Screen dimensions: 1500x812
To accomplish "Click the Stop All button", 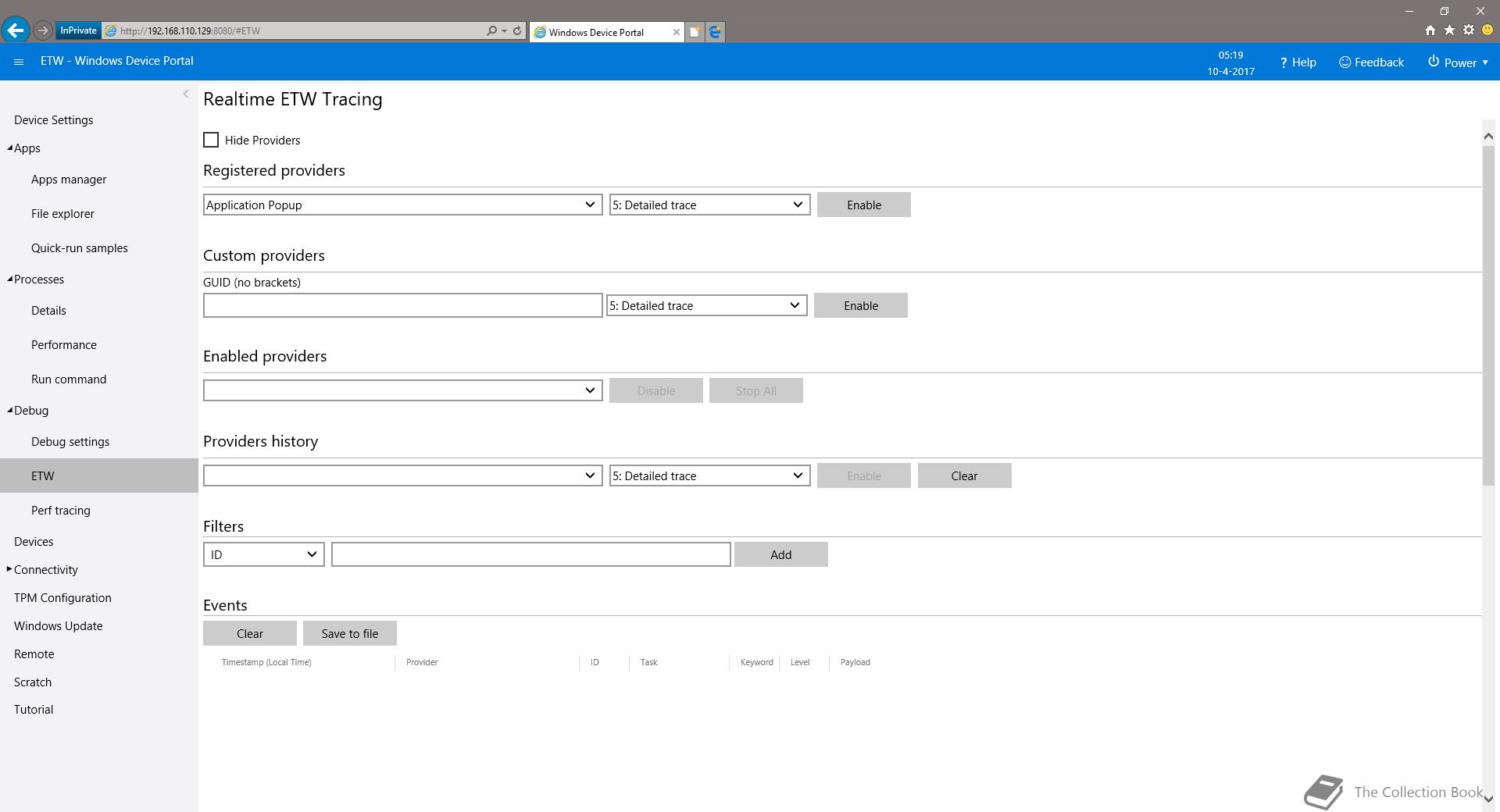I will click(755, 390).
